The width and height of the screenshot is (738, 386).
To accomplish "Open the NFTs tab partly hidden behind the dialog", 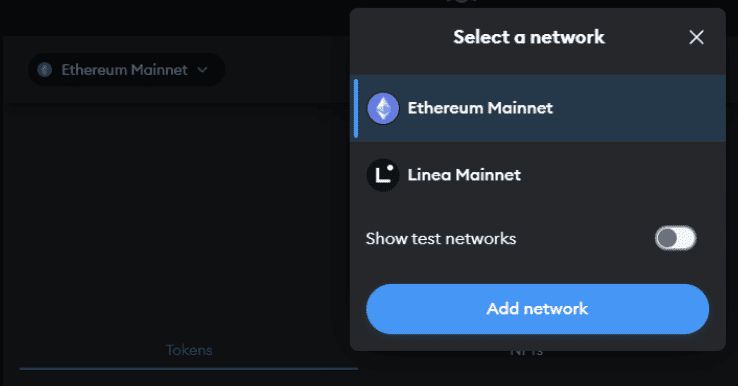I will [x=527, y=352].
